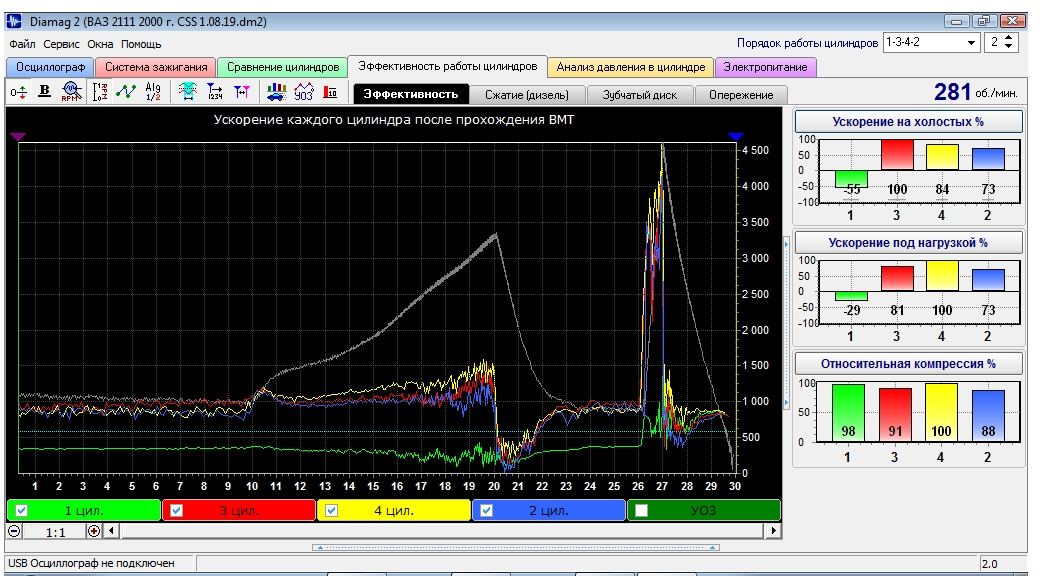The image size is (1040, 576).
Task: Click the 2.0 version text in status bar
Action: pos(989,564)
